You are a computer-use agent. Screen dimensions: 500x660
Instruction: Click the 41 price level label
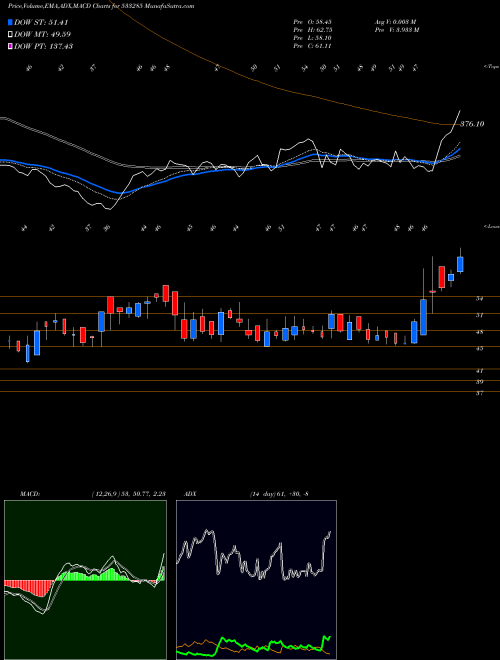pyautogui.click(x=479, y=371)
